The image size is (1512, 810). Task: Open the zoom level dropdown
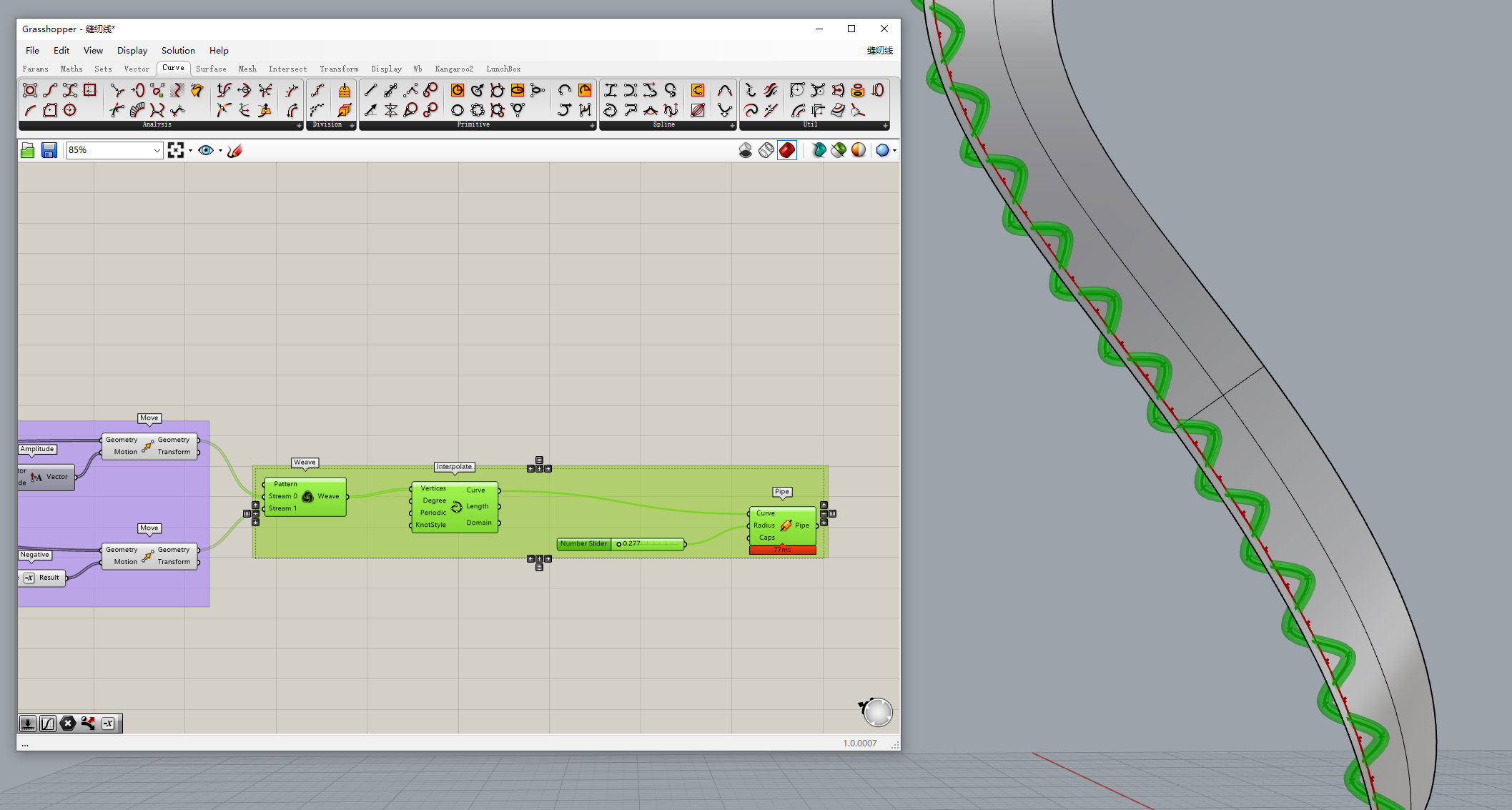[157, 150]
